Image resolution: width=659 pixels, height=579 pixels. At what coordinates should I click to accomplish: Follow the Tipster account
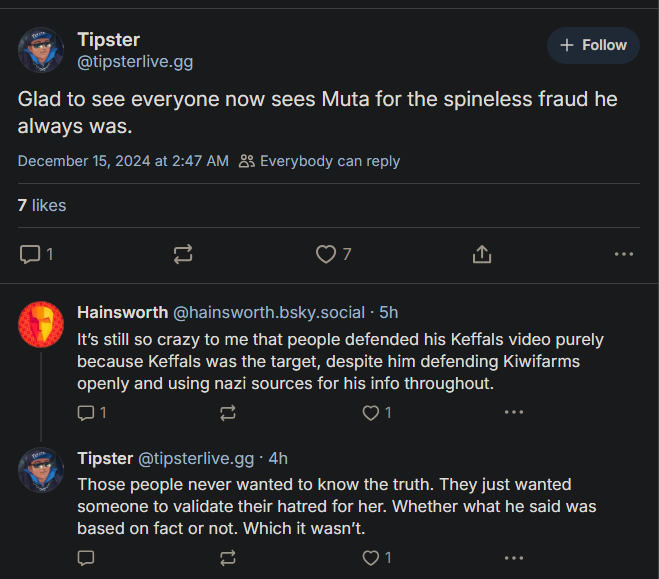[593, 45]
